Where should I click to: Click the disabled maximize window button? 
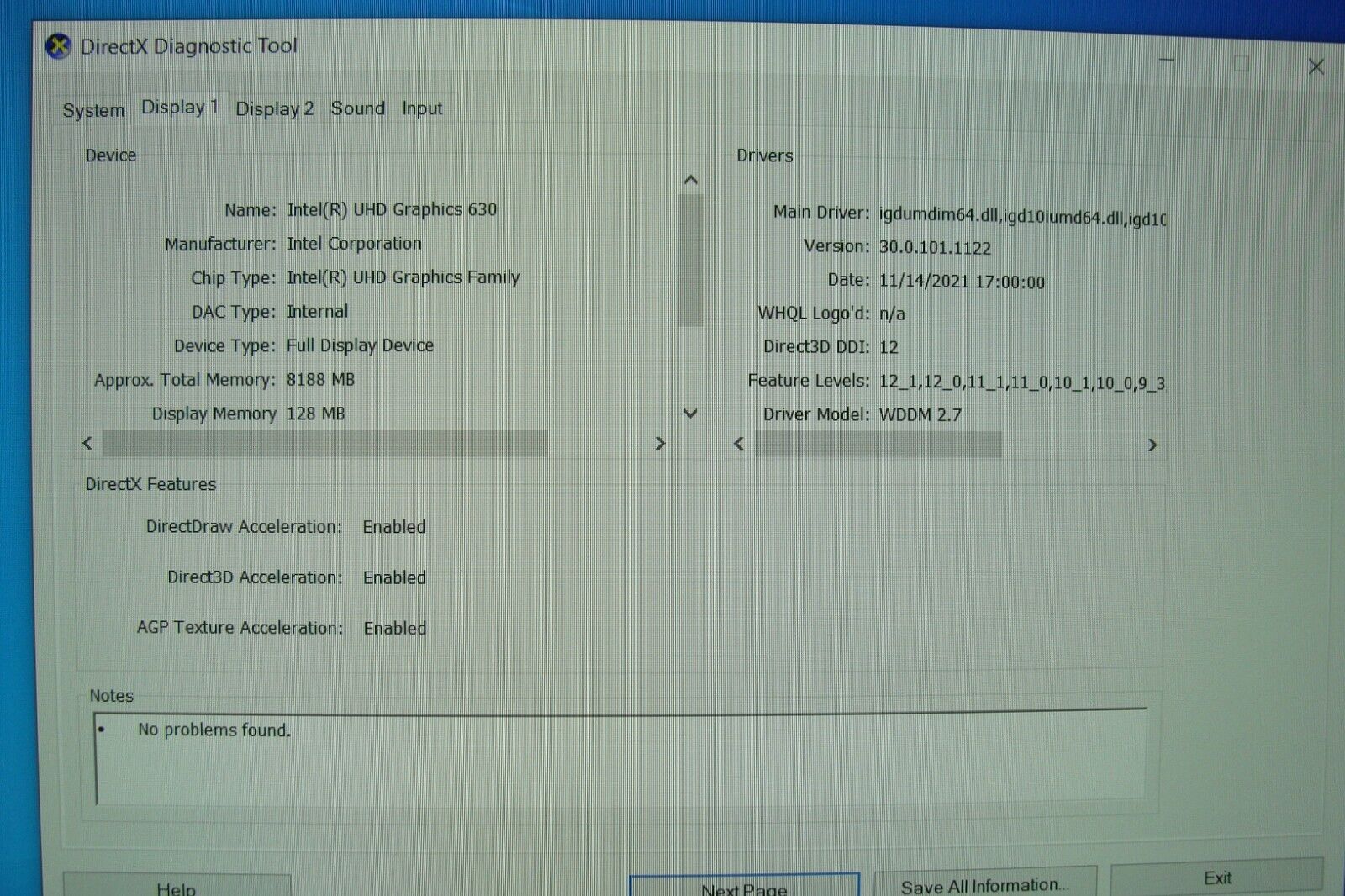[x=1242, y=63]
